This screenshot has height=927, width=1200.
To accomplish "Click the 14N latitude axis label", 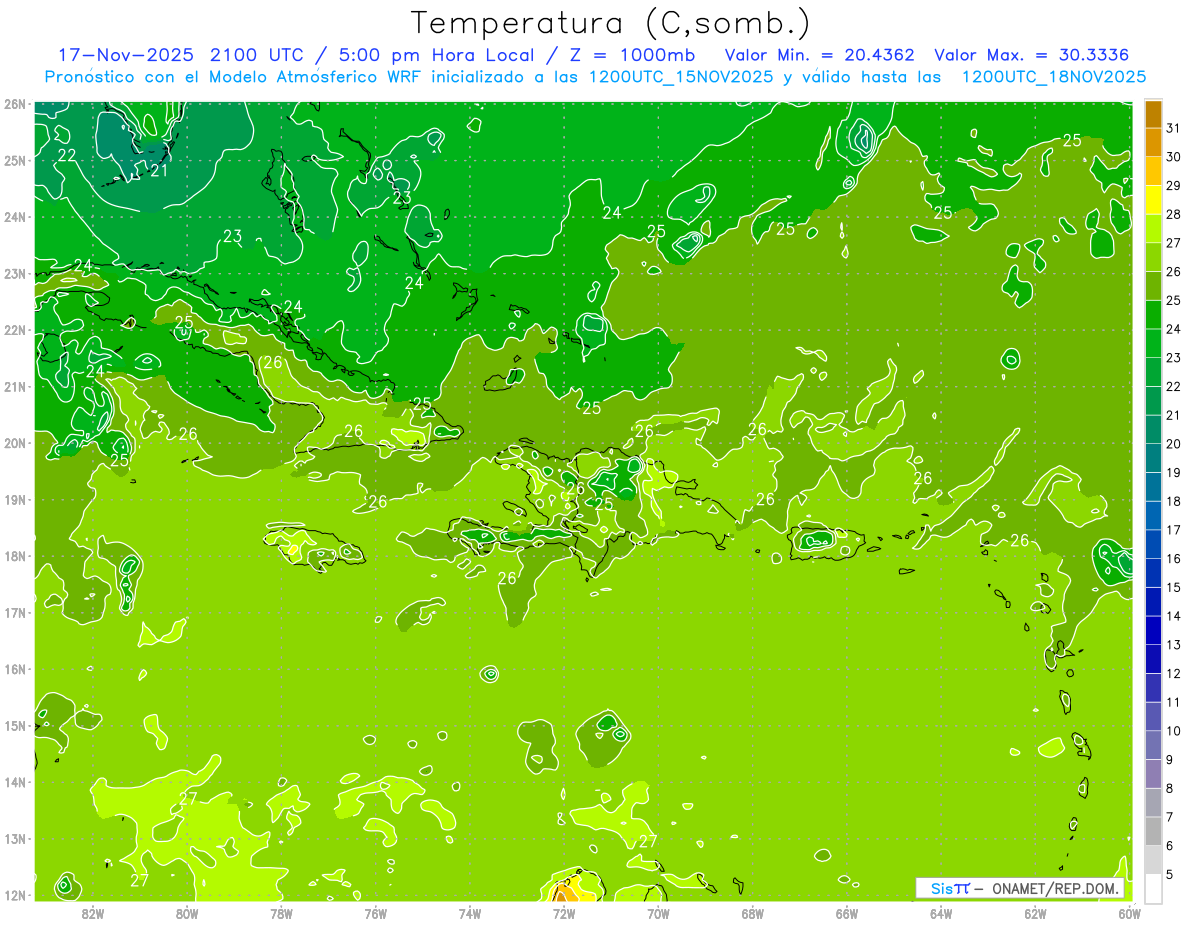I will [x=14, y=782].
